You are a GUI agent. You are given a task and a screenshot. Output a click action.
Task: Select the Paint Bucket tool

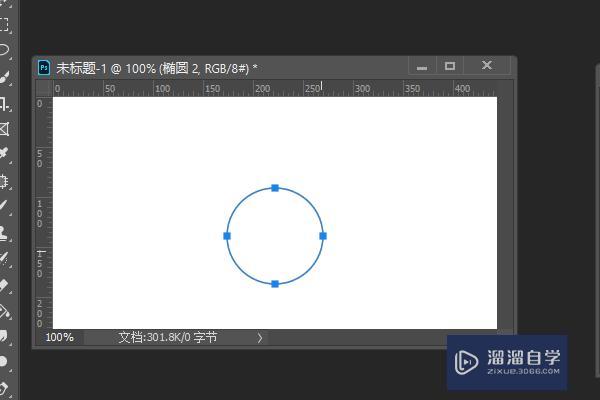[x=5, y=312]
